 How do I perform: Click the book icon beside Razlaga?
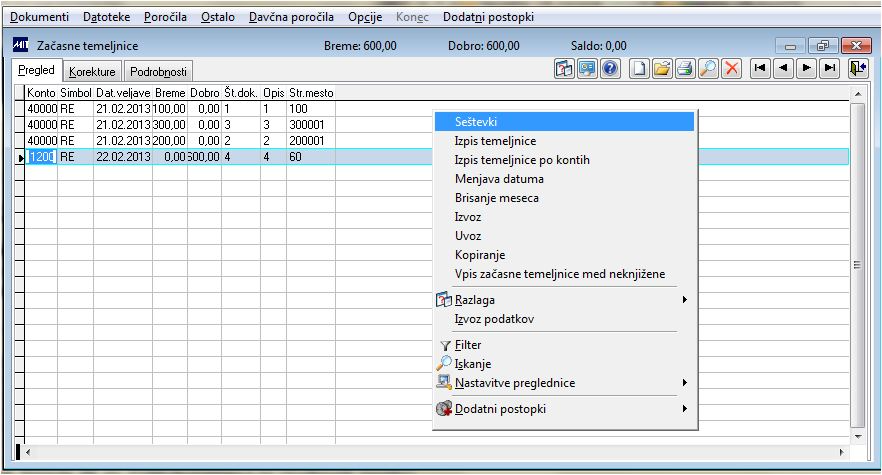[x=444, y=299]
